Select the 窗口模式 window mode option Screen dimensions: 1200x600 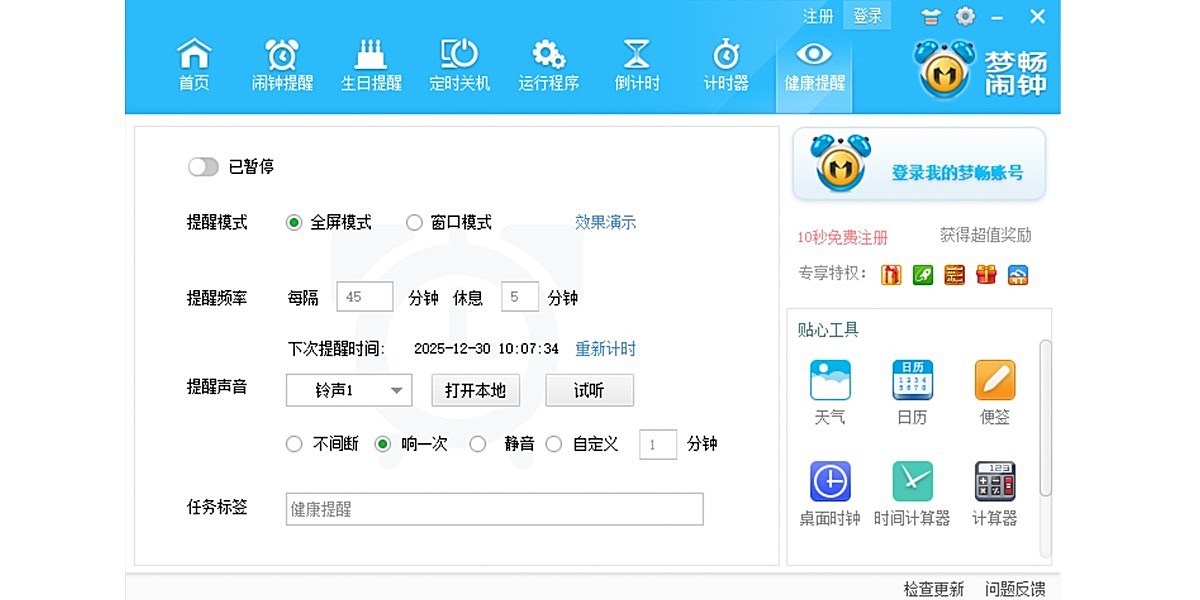[x=414, y=222]
